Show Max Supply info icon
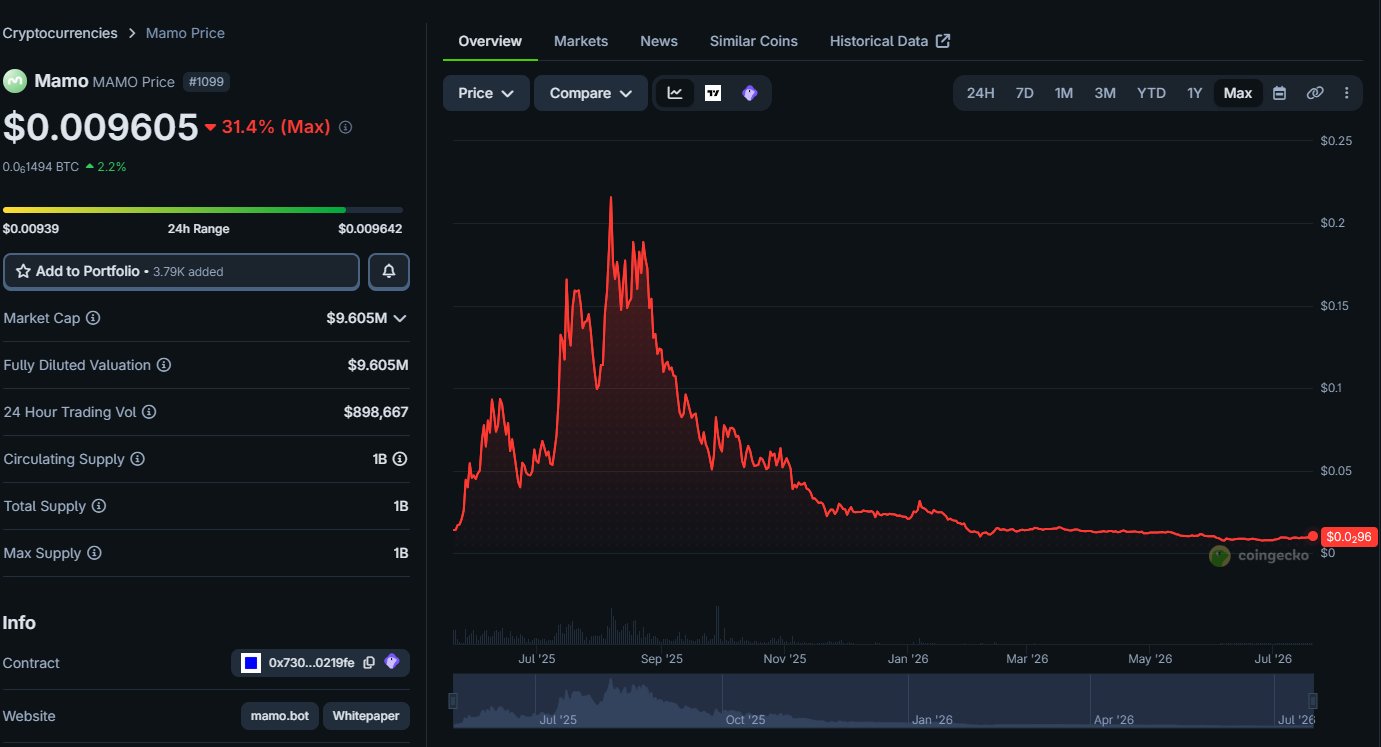1381x747 pixels. coord(94,553)
